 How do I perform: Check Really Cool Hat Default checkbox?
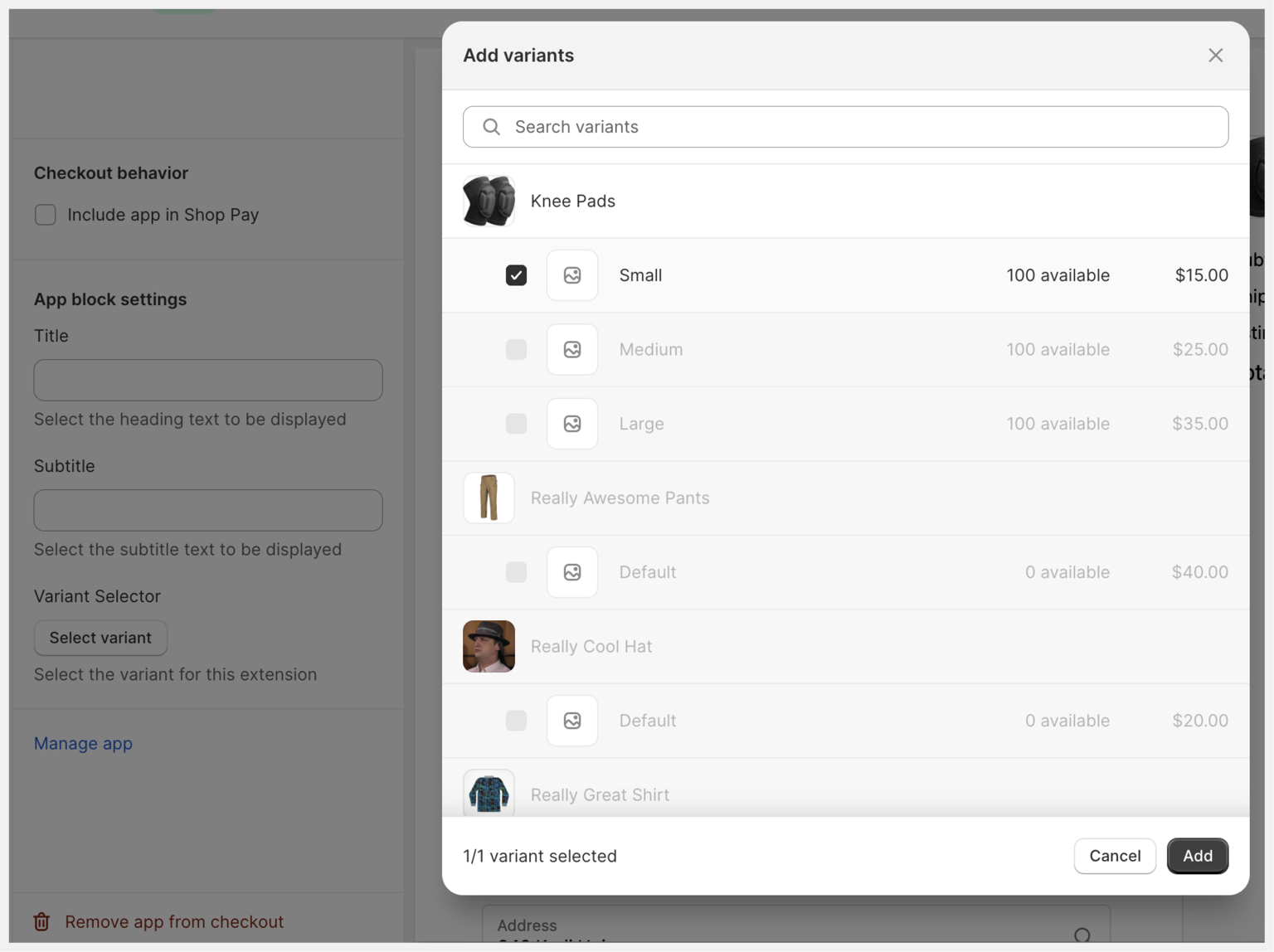(516, 721)
